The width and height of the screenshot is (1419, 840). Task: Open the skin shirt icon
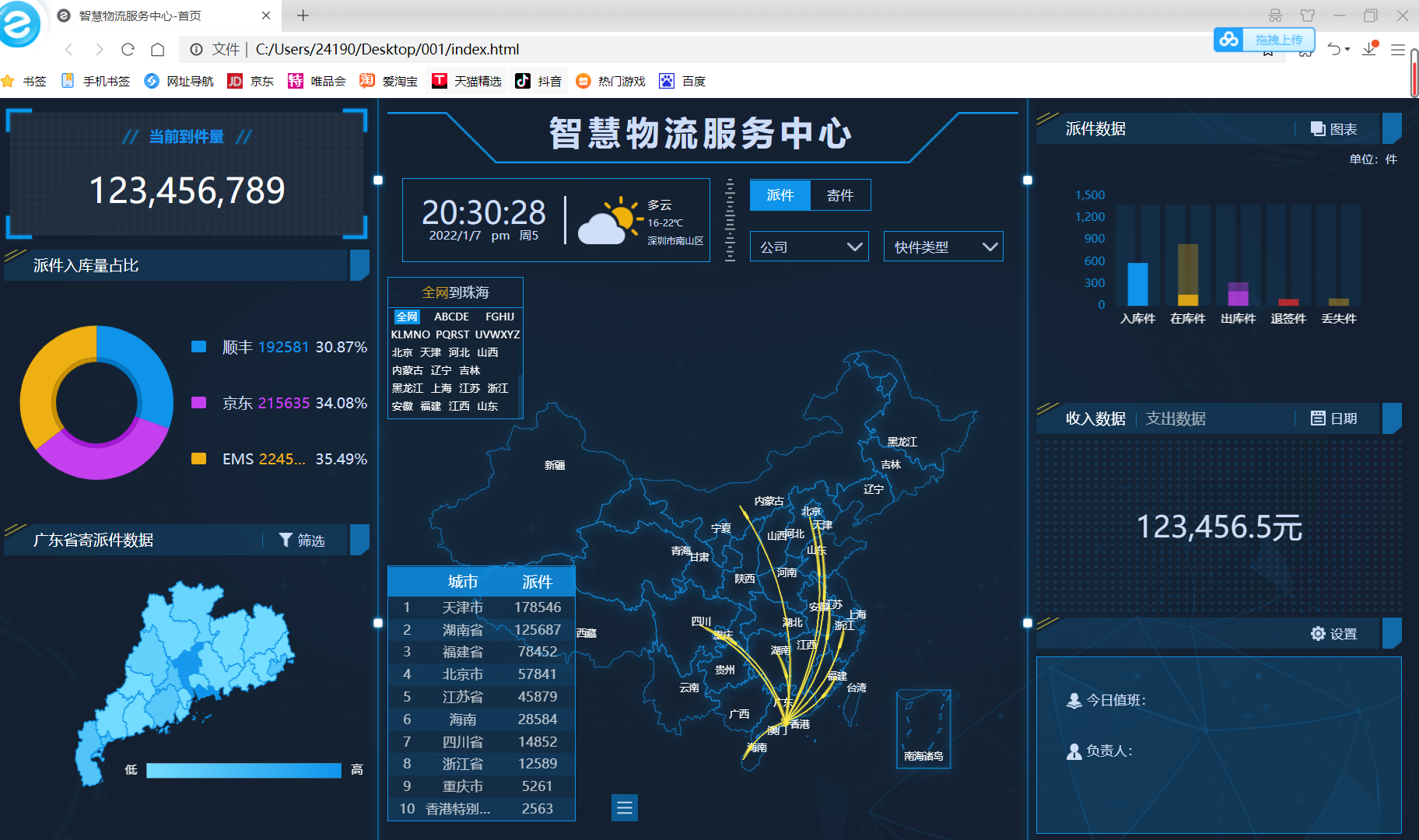[x=1308, y=16]
